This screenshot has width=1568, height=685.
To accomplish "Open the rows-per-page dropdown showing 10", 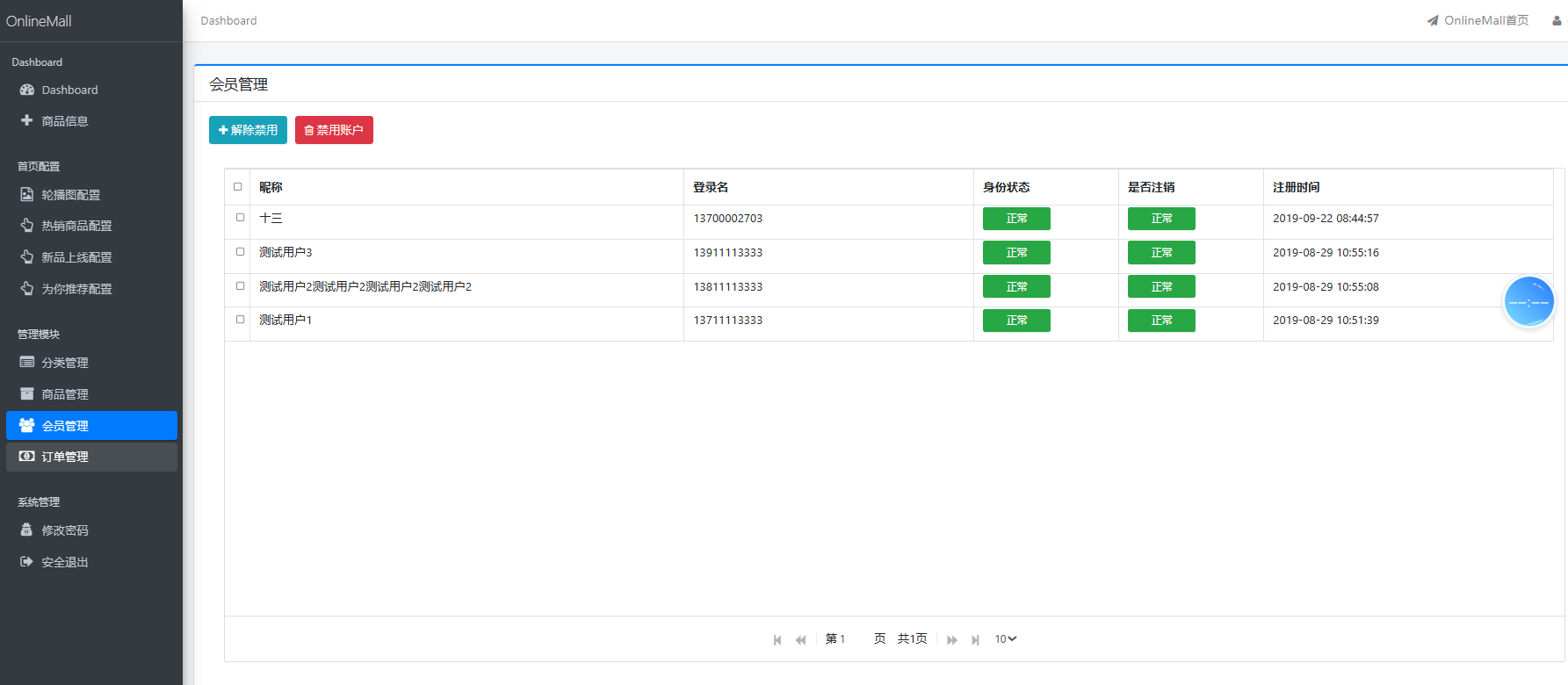I will coord(1006,639).
